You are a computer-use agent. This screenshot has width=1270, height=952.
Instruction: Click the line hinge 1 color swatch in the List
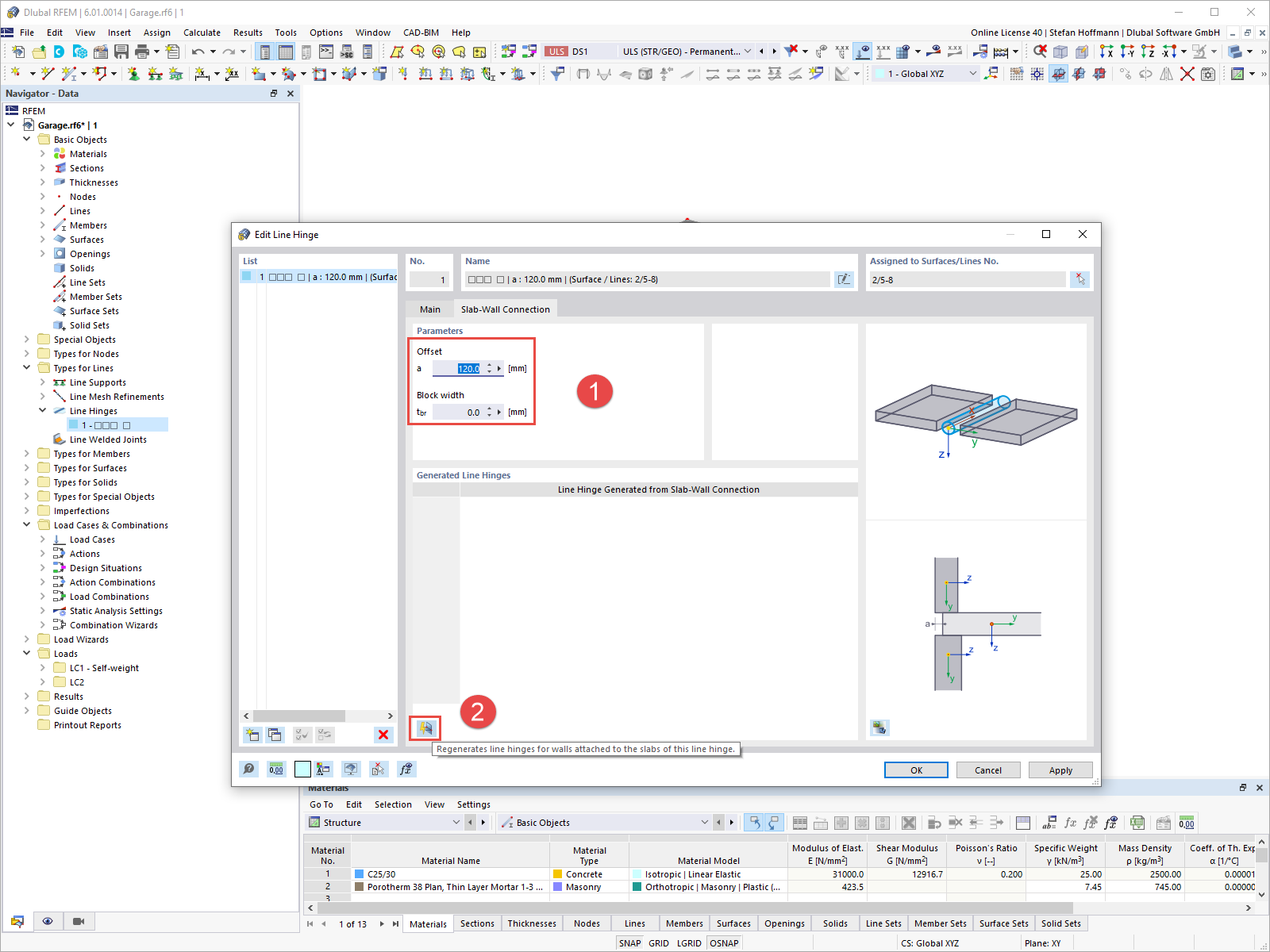(x=247, y=277)
